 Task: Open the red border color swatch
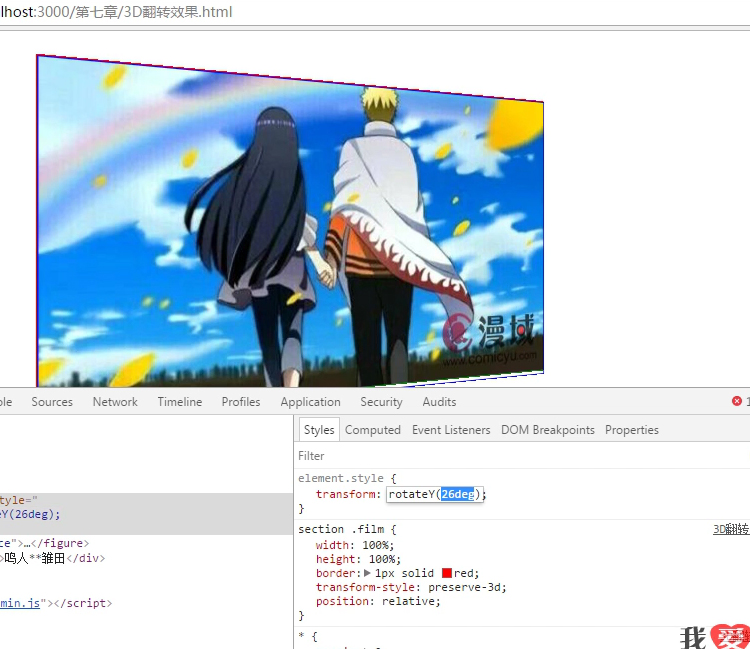tap(447, 573)
